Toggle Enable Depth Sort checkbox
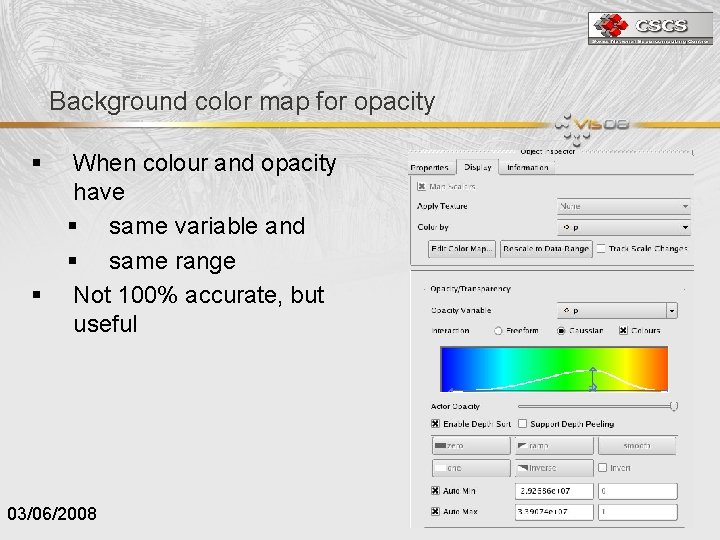720x540 pixels. [x=435, y=424]
